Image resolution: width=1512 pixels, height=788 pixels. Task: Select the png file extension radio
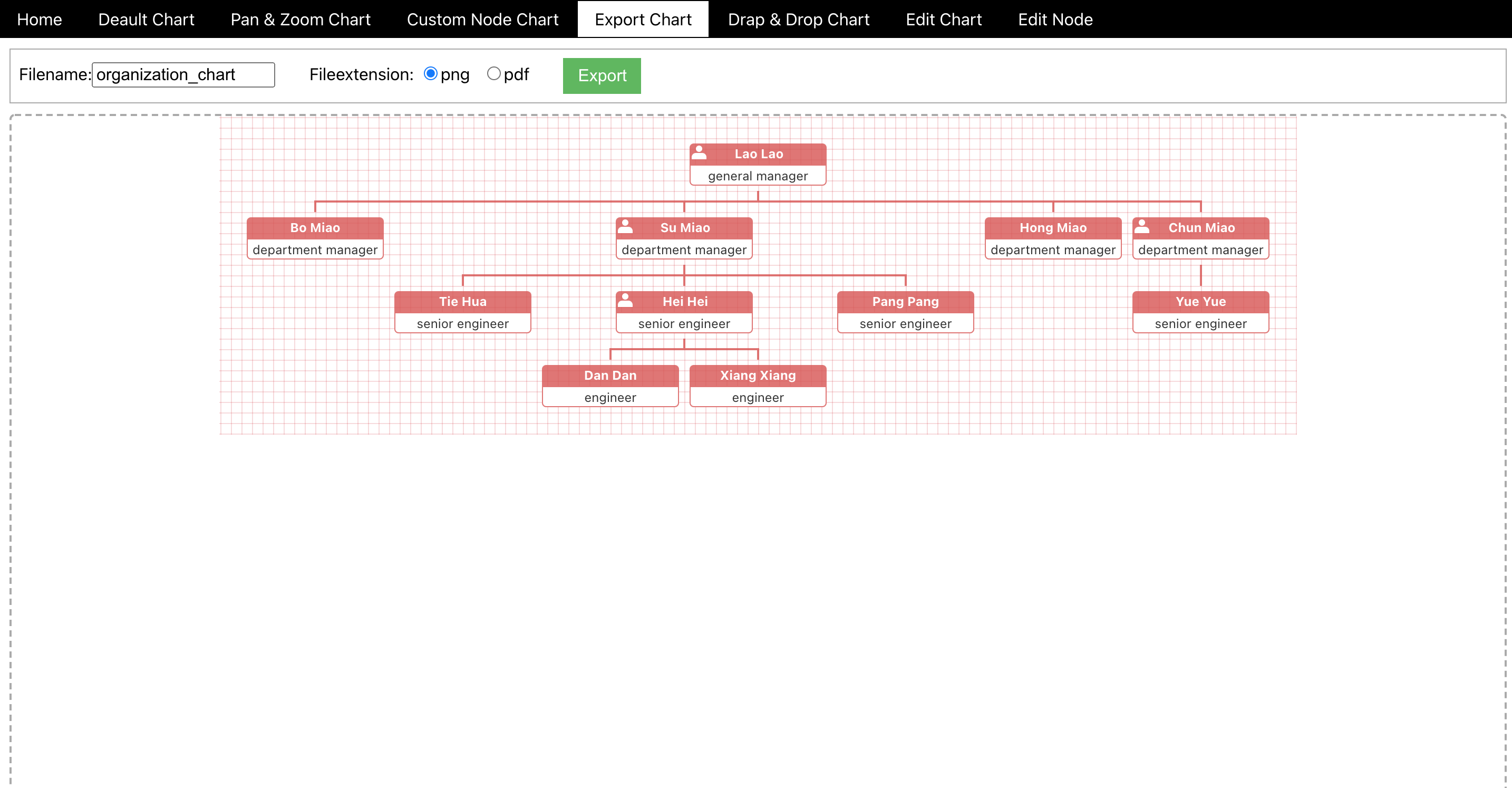pos(430,74)
